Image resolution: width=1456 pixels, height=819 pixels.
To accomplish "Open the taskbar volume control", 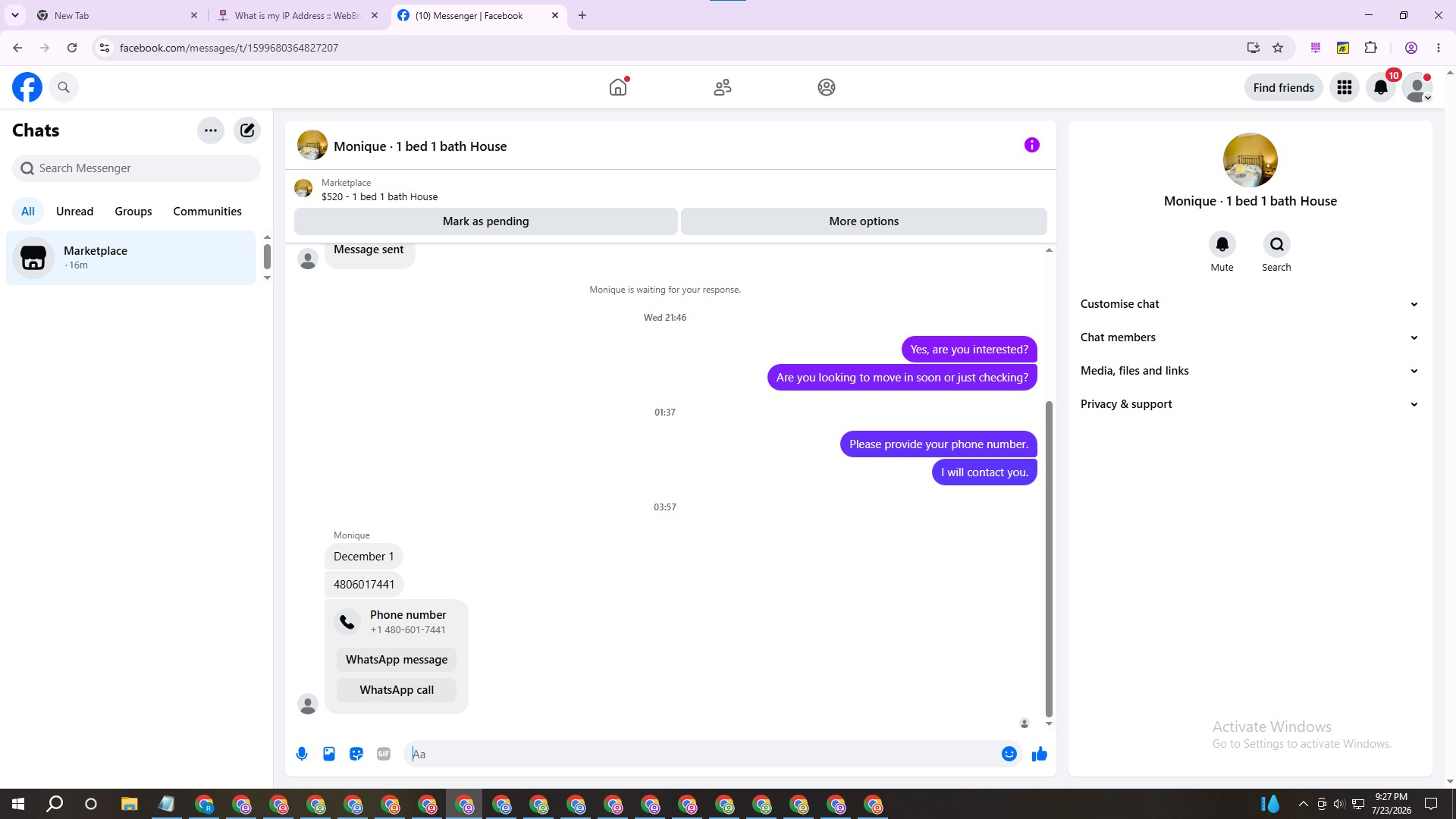I will click(x=1338, y=804).
